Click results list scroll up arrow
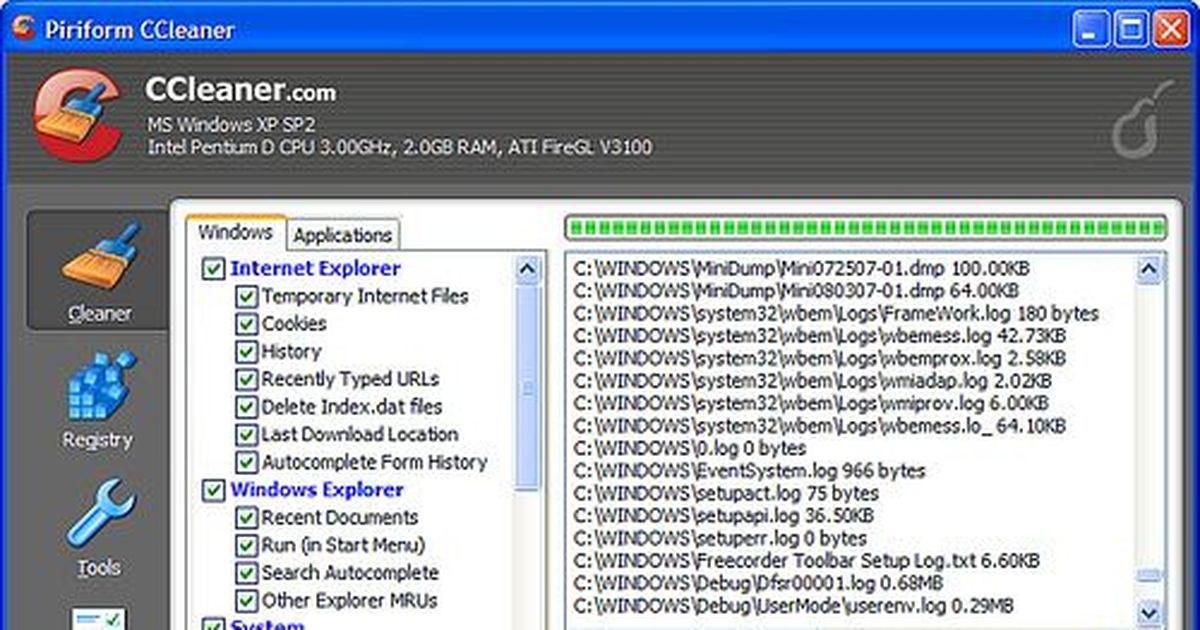The height and width of the screenshot is (630, 1200). pyautogui.click(x=1149, y=269)
